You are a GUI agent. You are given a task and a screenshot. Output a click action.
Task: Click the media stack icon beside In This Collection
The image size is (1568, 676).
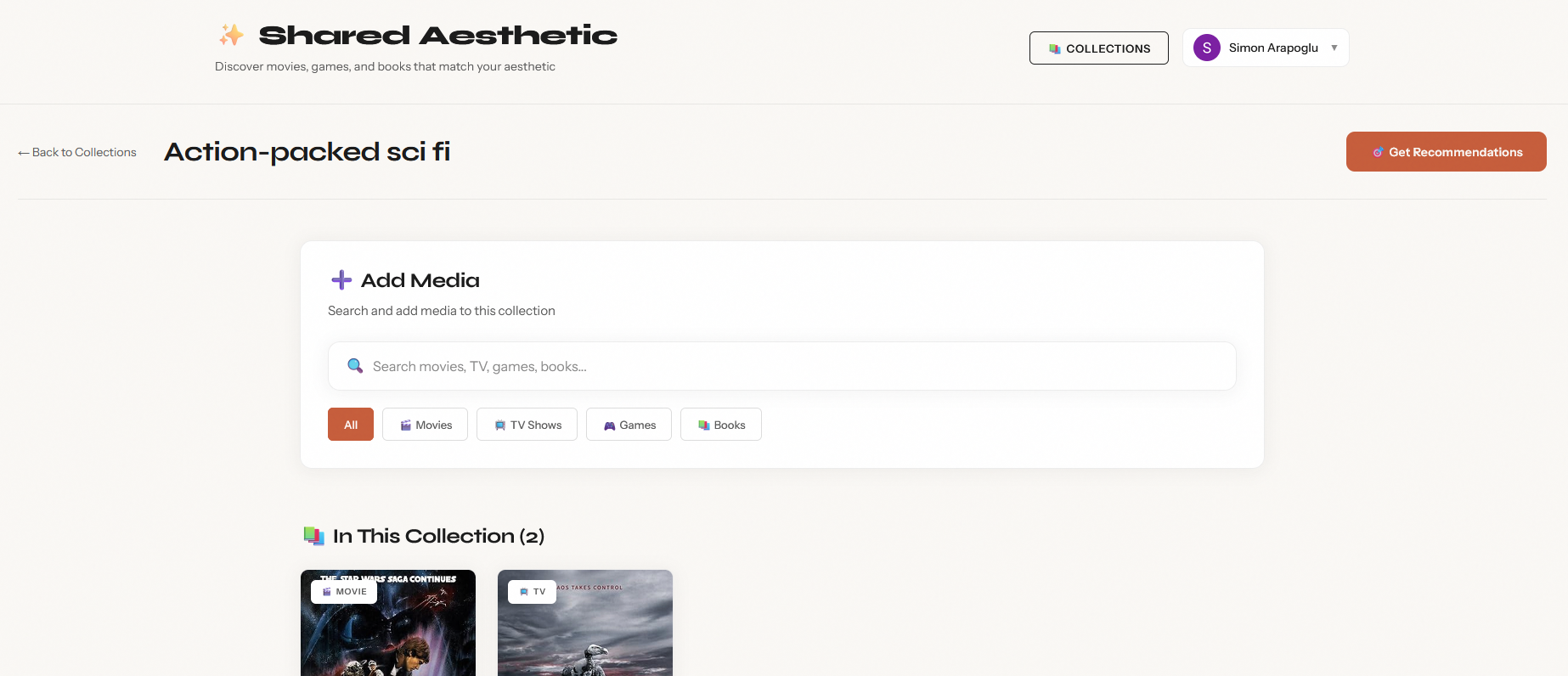tap(313, 535)
